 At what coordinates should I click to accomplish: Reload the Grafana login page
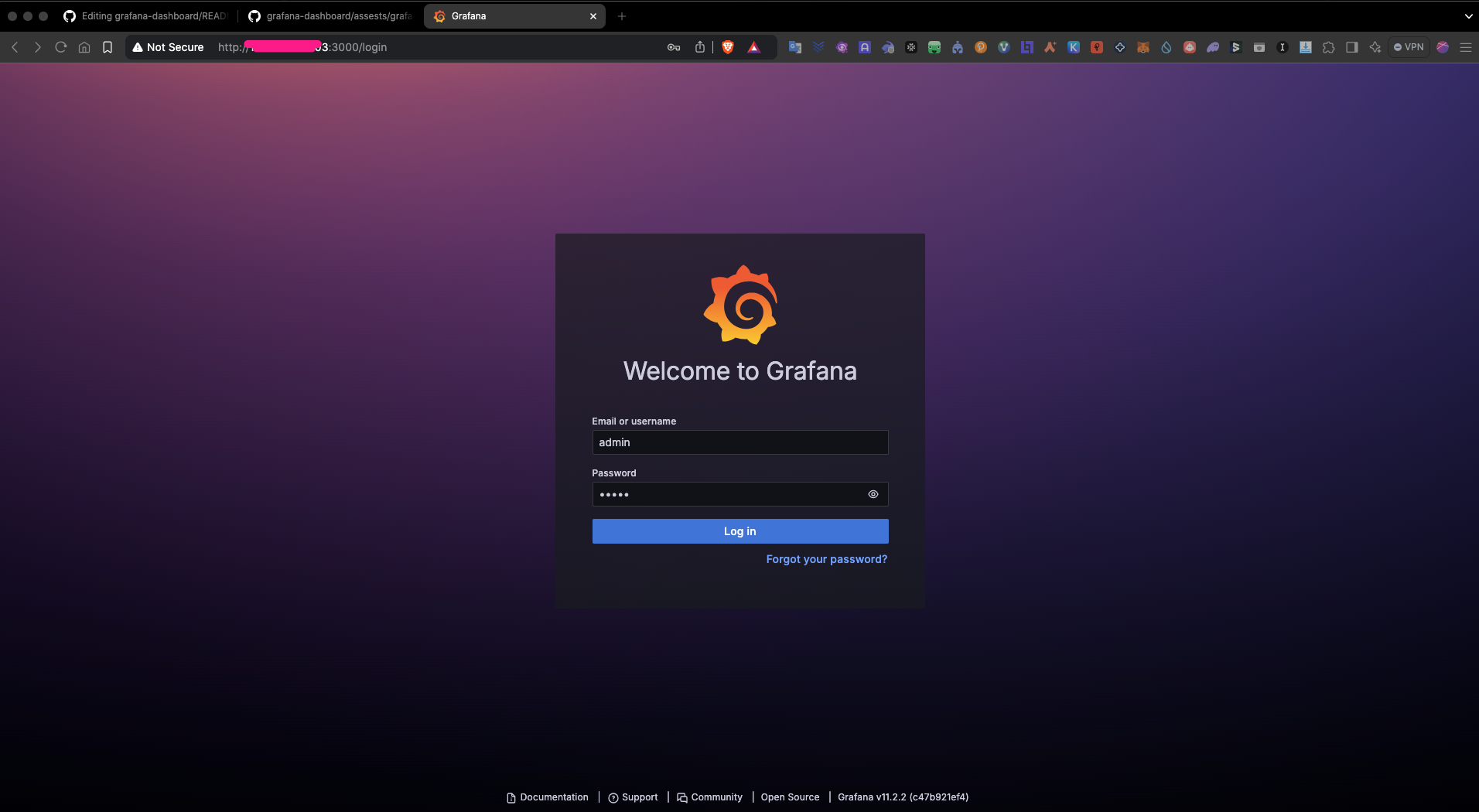click(61, 47)
